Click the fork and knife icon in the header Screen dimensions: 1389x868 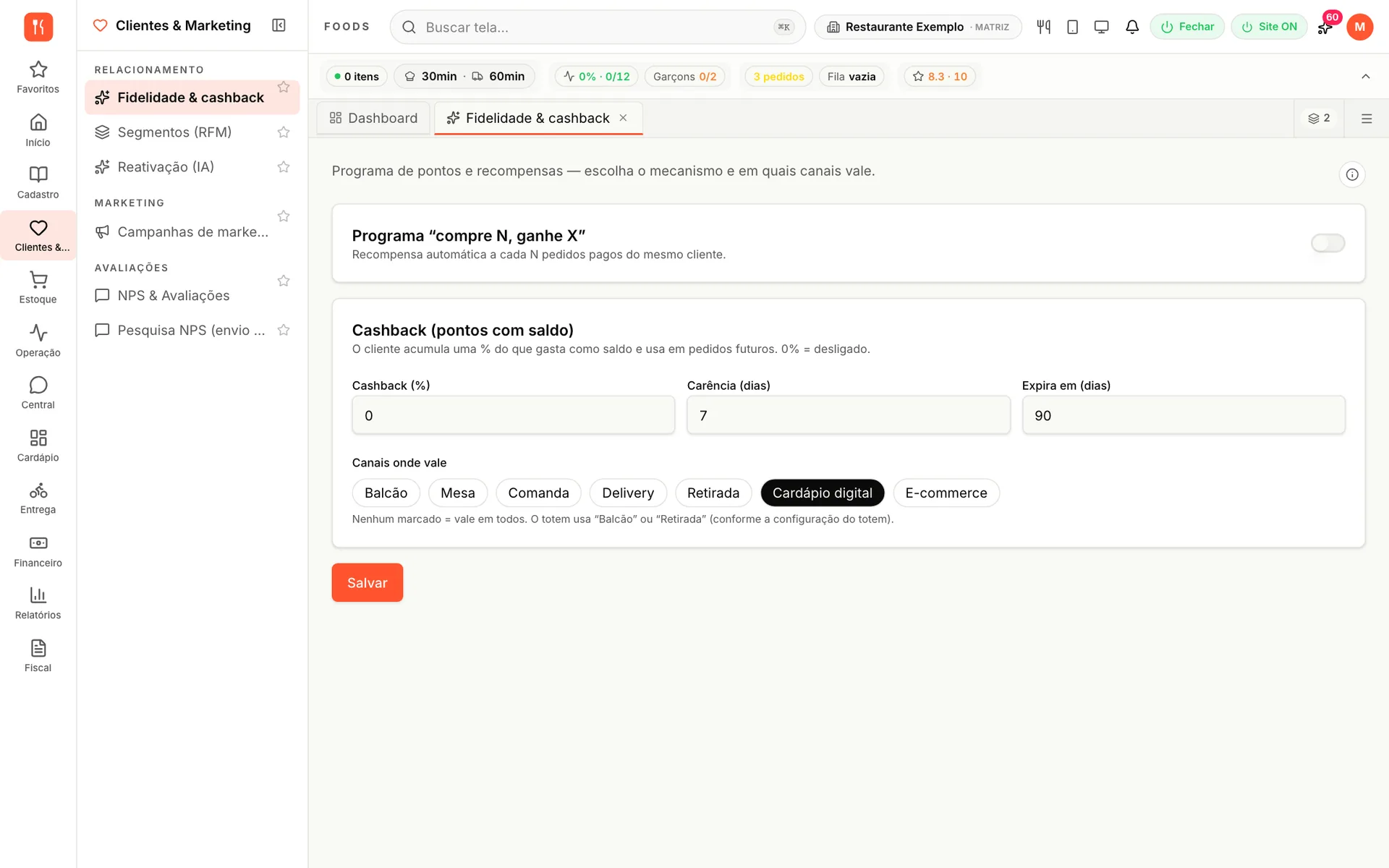click(1043, 27)
